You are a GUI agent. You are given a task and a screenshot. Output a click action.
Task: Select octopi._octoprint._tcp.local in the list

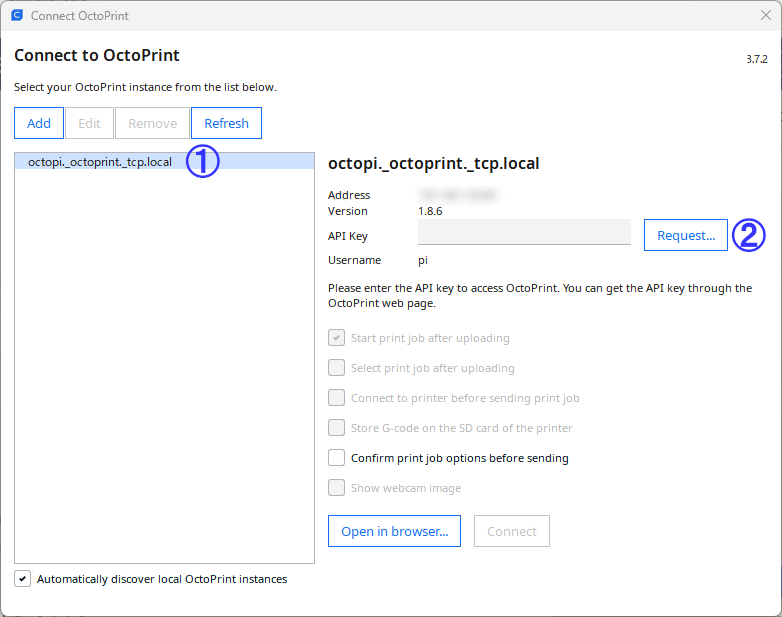tap(165, 162)
